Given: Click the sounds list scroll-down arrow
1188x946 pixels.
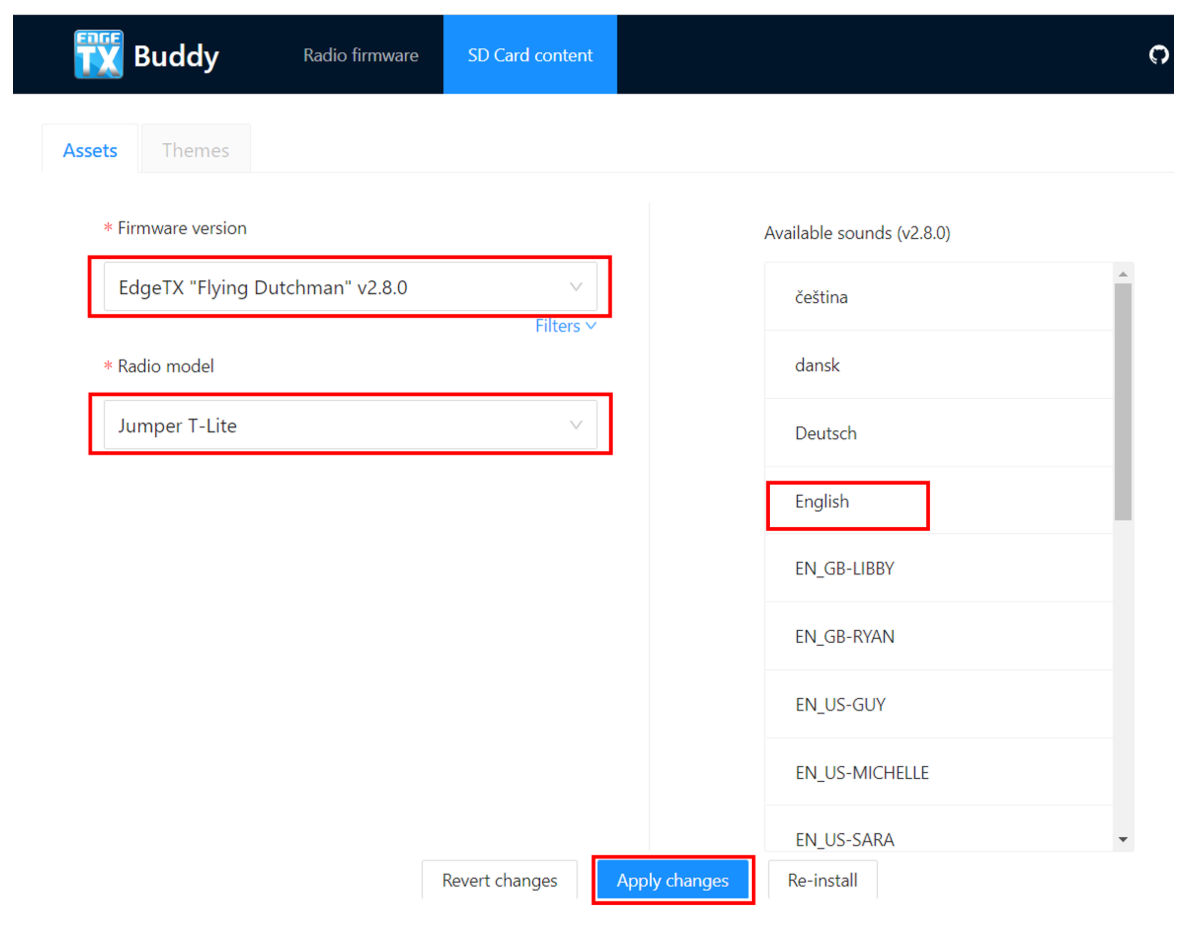Looking at the screenshot, I should (x=1123, y=839).
